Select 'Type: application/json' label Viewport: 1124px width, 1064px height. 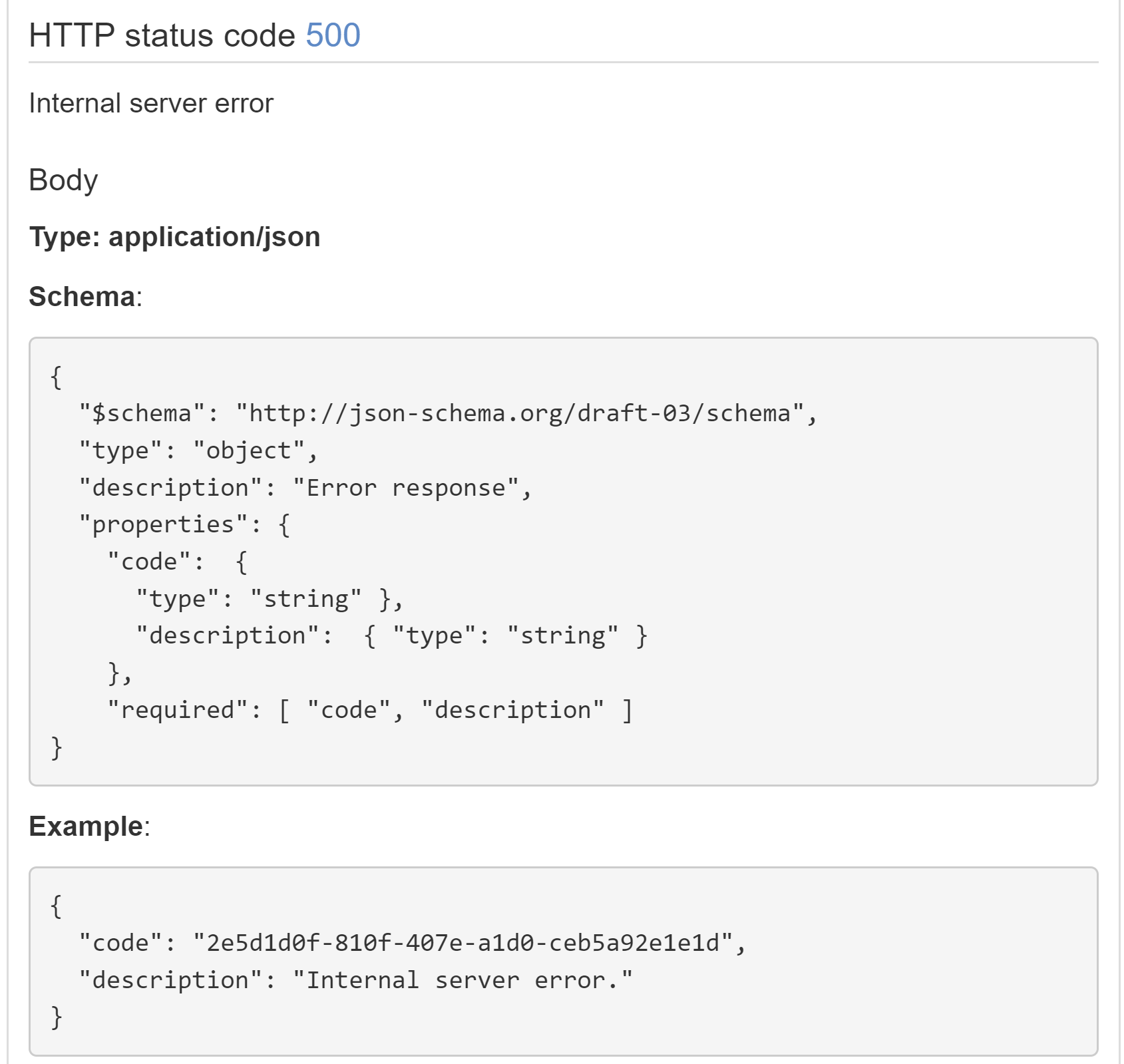pyautogui.click(x=174, y=237)
